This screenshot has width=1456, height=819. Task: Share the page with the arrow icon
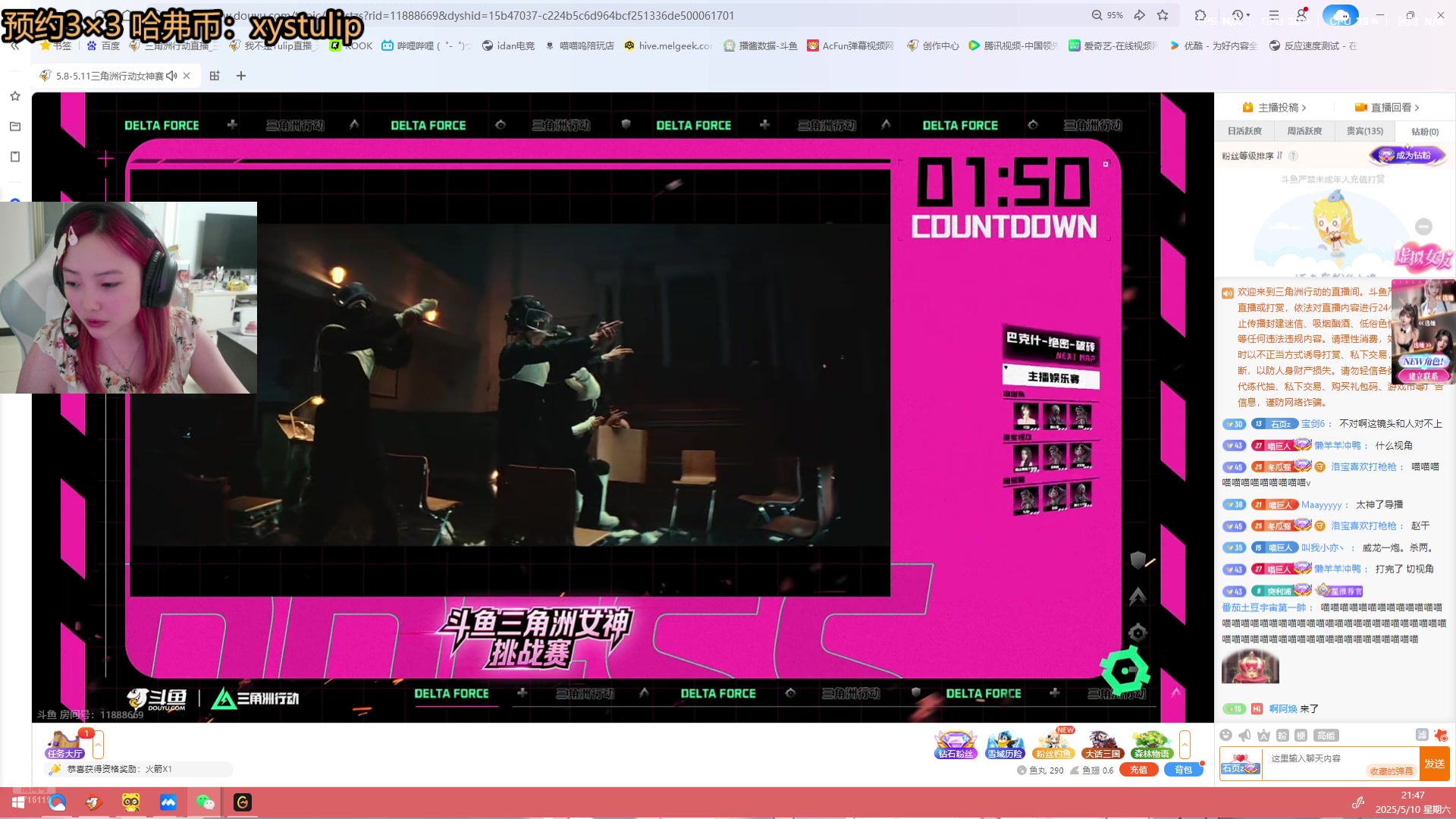click(1140, 15)
